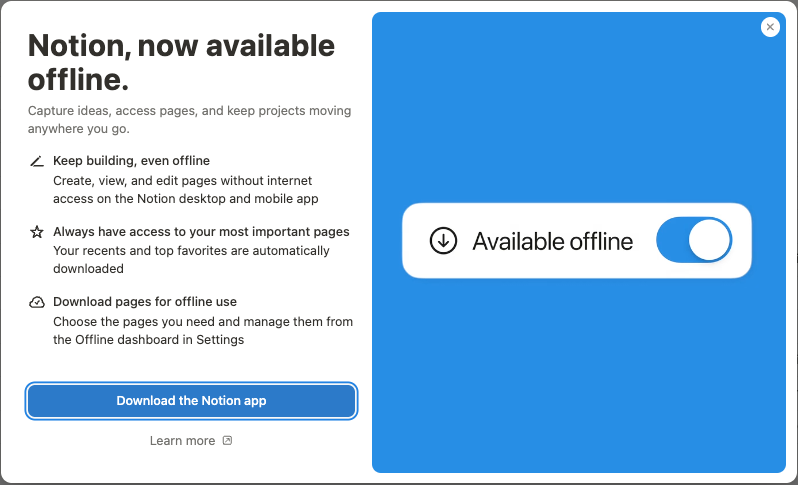798x485 pixels.
Task: Click the cloud check icon beside Download pages
Action: click(x=37, y=302)
